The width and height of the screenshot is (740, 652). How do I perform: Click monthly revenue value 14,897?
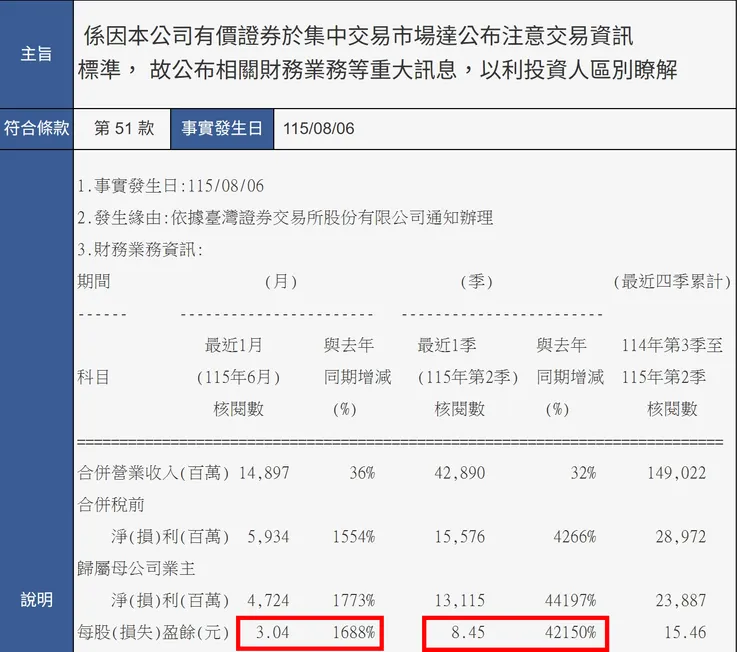pos(264,473)
